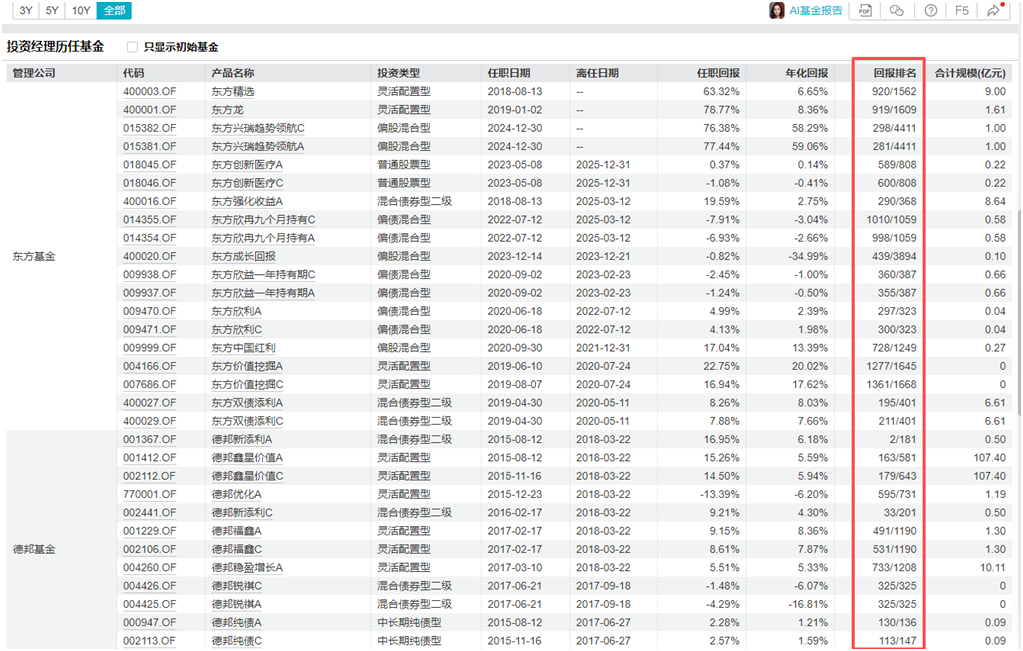Image resolution: width=1023 pixels, height=651 pixels.
Task: Click the share arrow icon
Action: [x=993, y=10]
